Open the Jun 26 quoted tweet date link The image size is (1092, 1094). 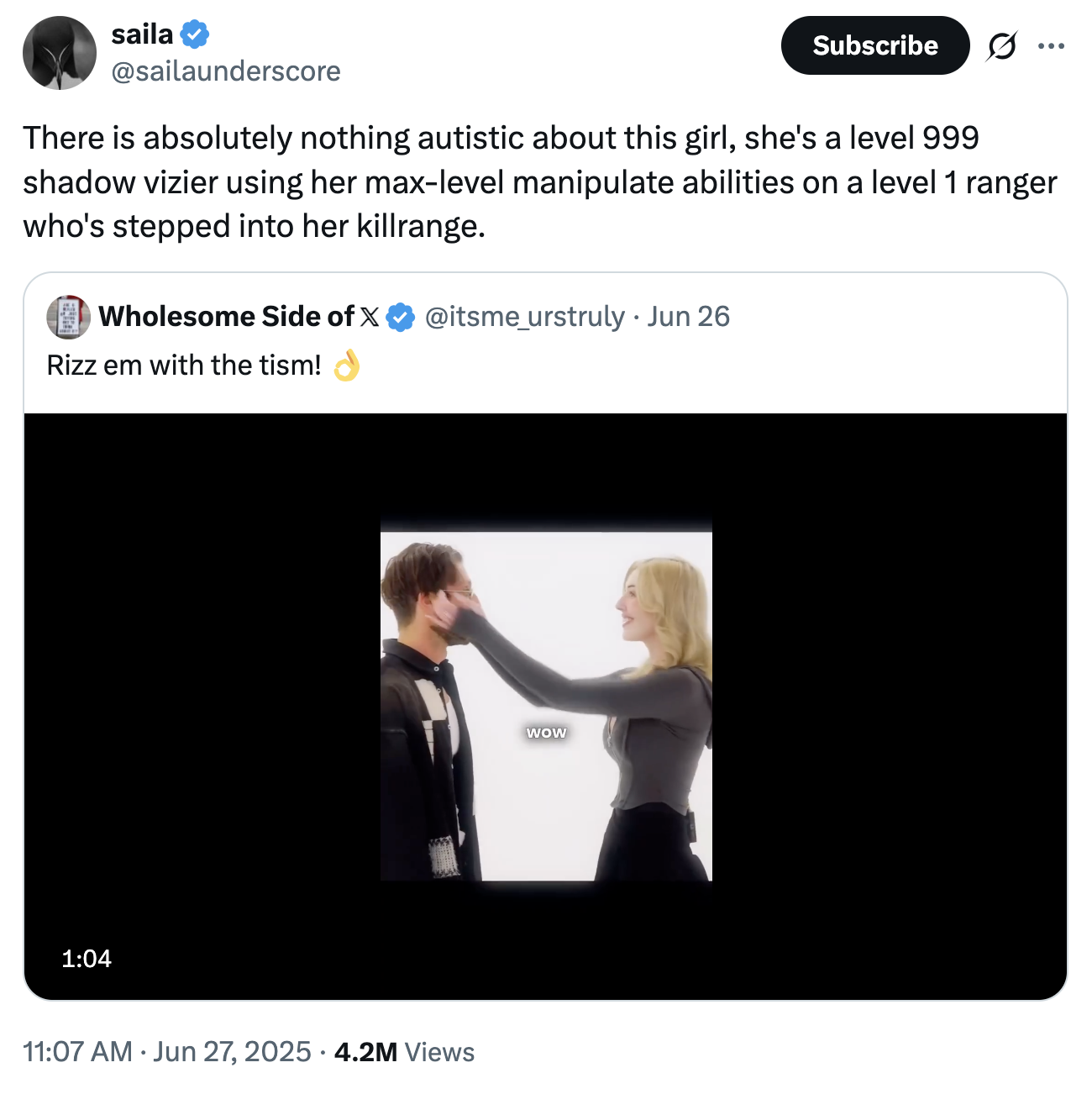click(689, 317)
